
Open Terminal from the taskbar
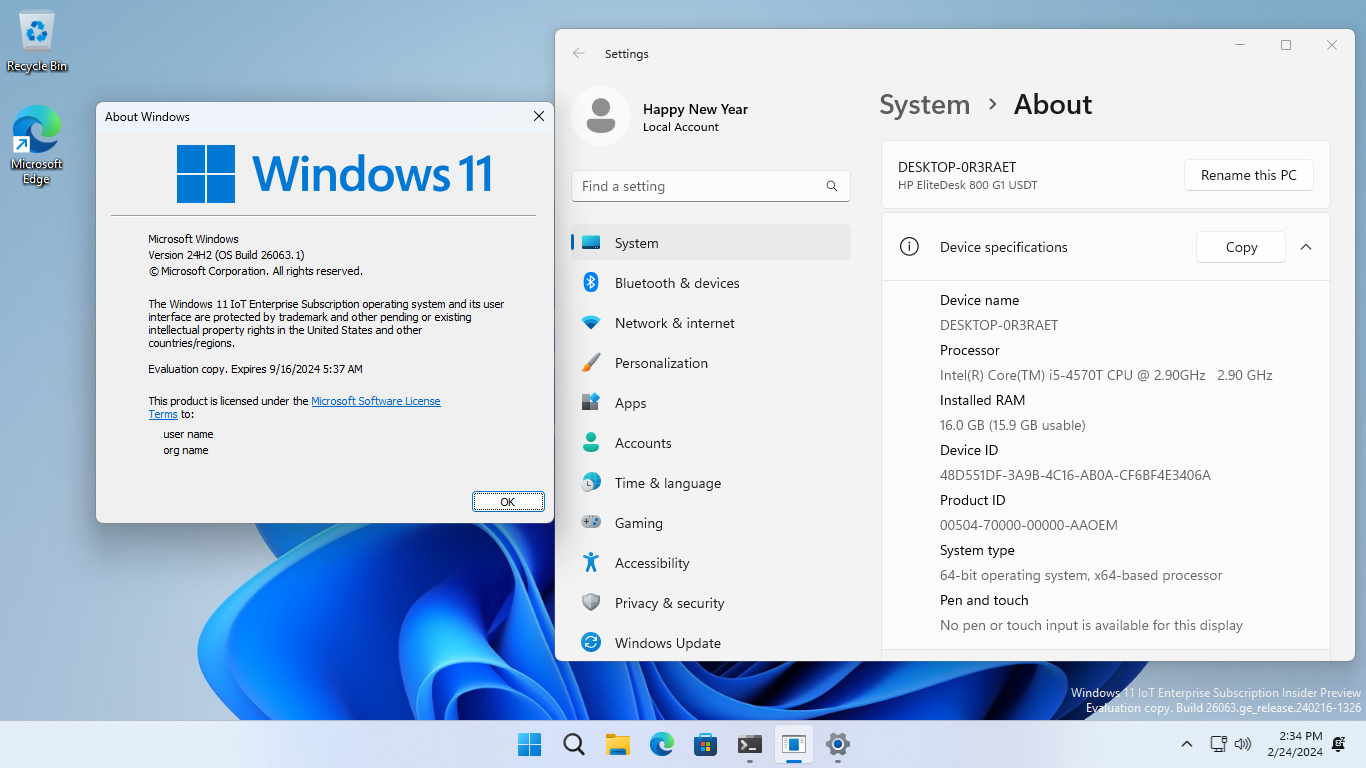(x=750, y=744)
